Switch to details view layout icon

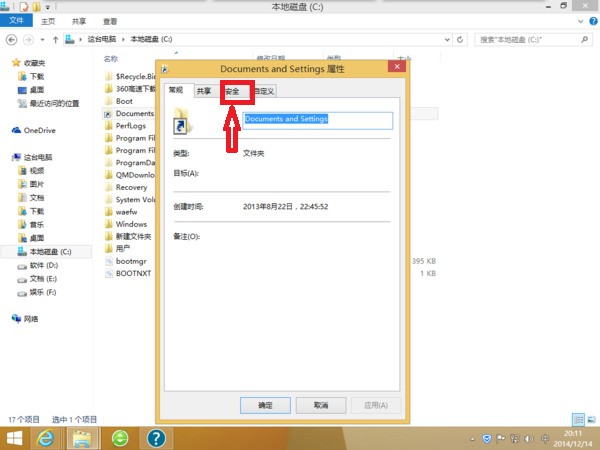(x=578, y=420)
